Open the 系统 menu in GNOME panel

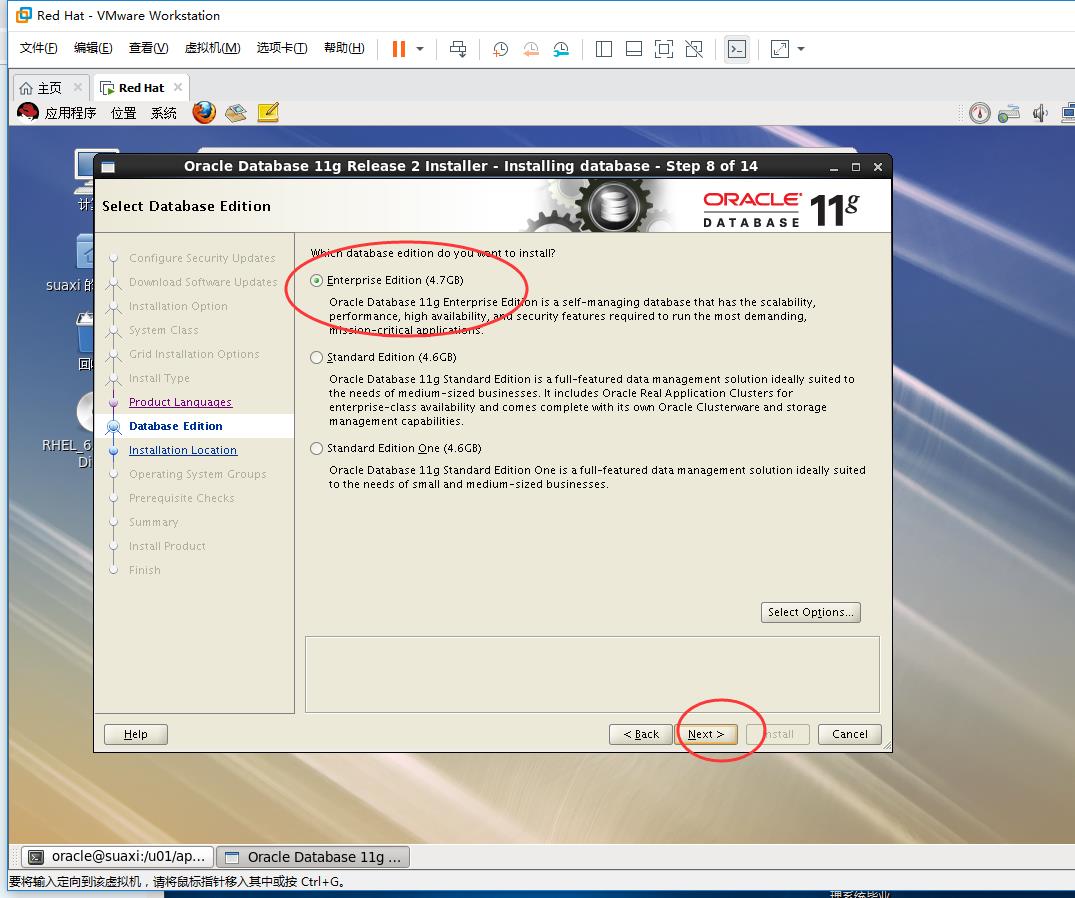click(x=163, y=113)
